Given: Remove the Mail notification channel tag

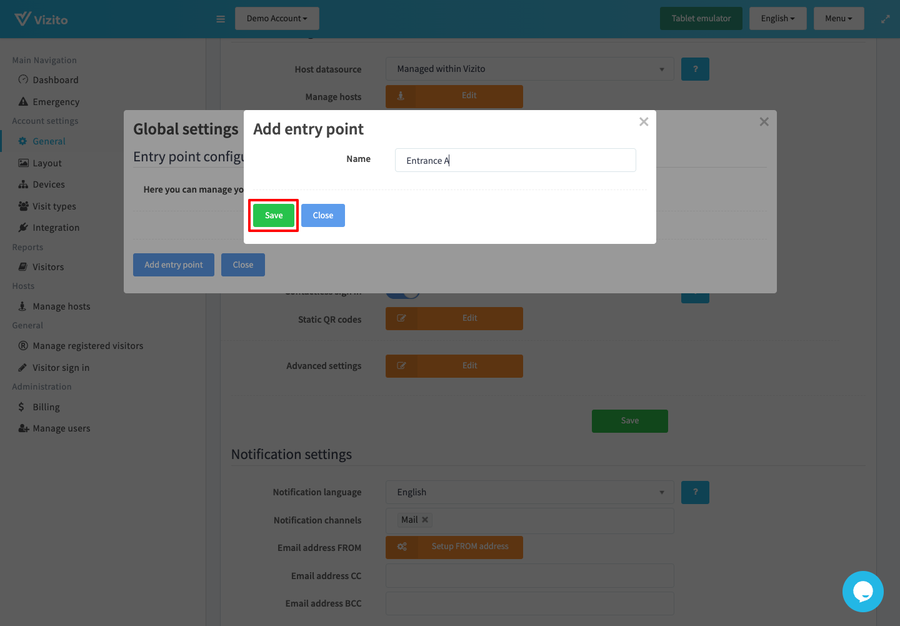Looking at the screenshot, I should (425, 519).
